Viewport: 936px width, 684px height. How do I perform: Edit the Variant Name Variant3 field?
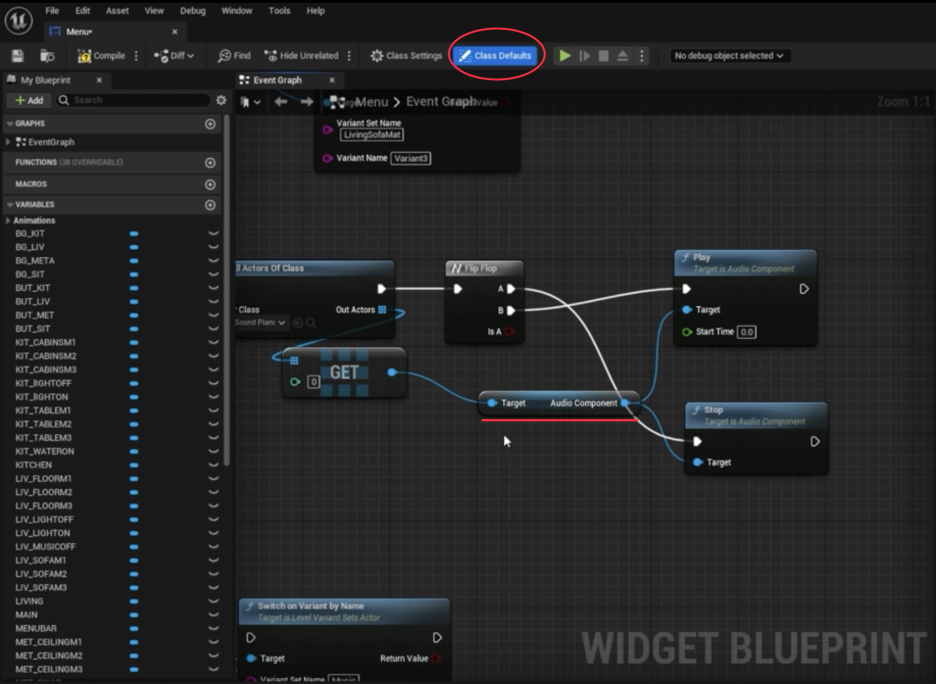(x=411, y=158)
